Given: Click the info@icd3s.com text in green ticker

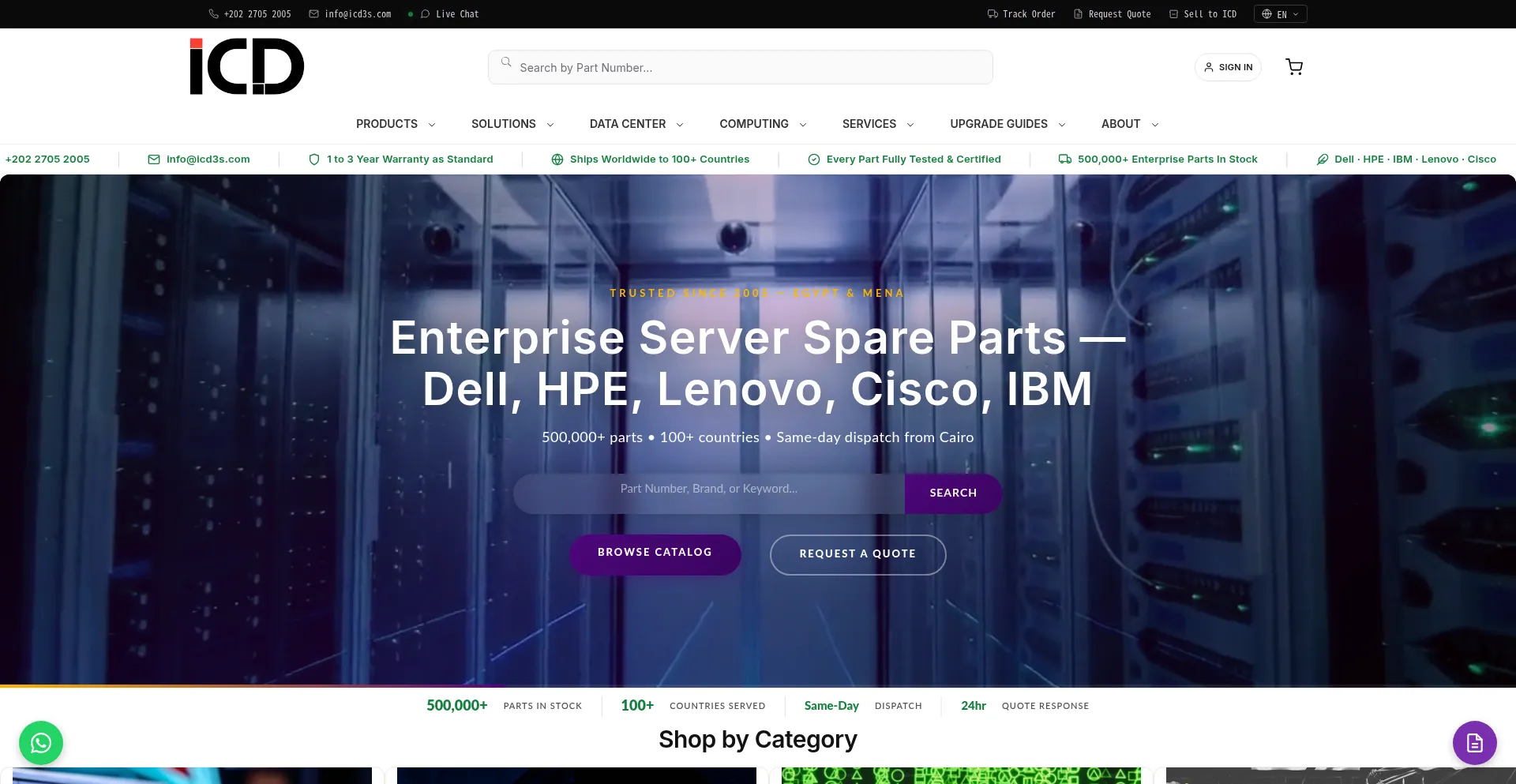Looking at the screenshot, I should (208, 159).
